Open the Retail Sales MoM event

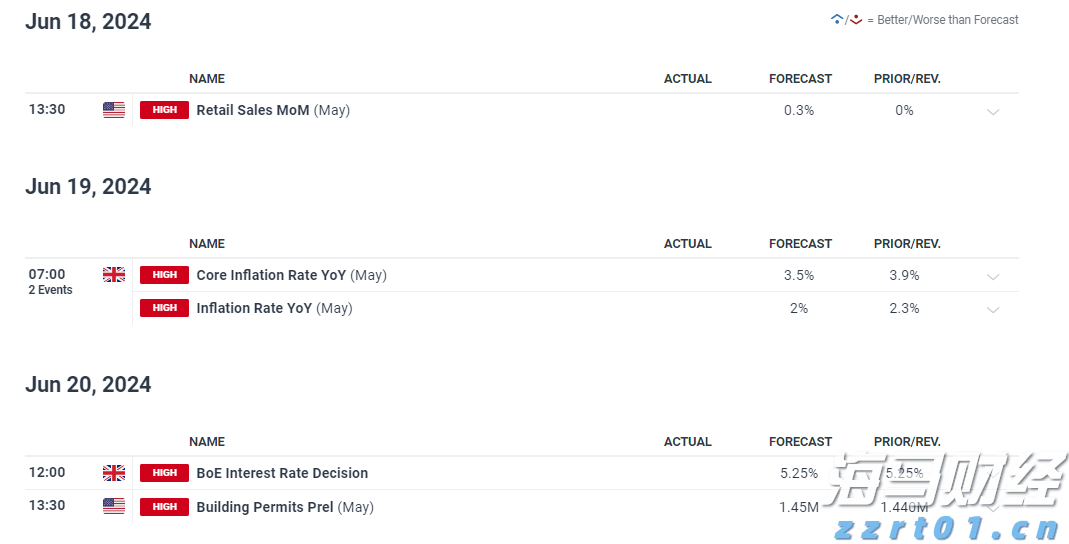click(253, 110)
